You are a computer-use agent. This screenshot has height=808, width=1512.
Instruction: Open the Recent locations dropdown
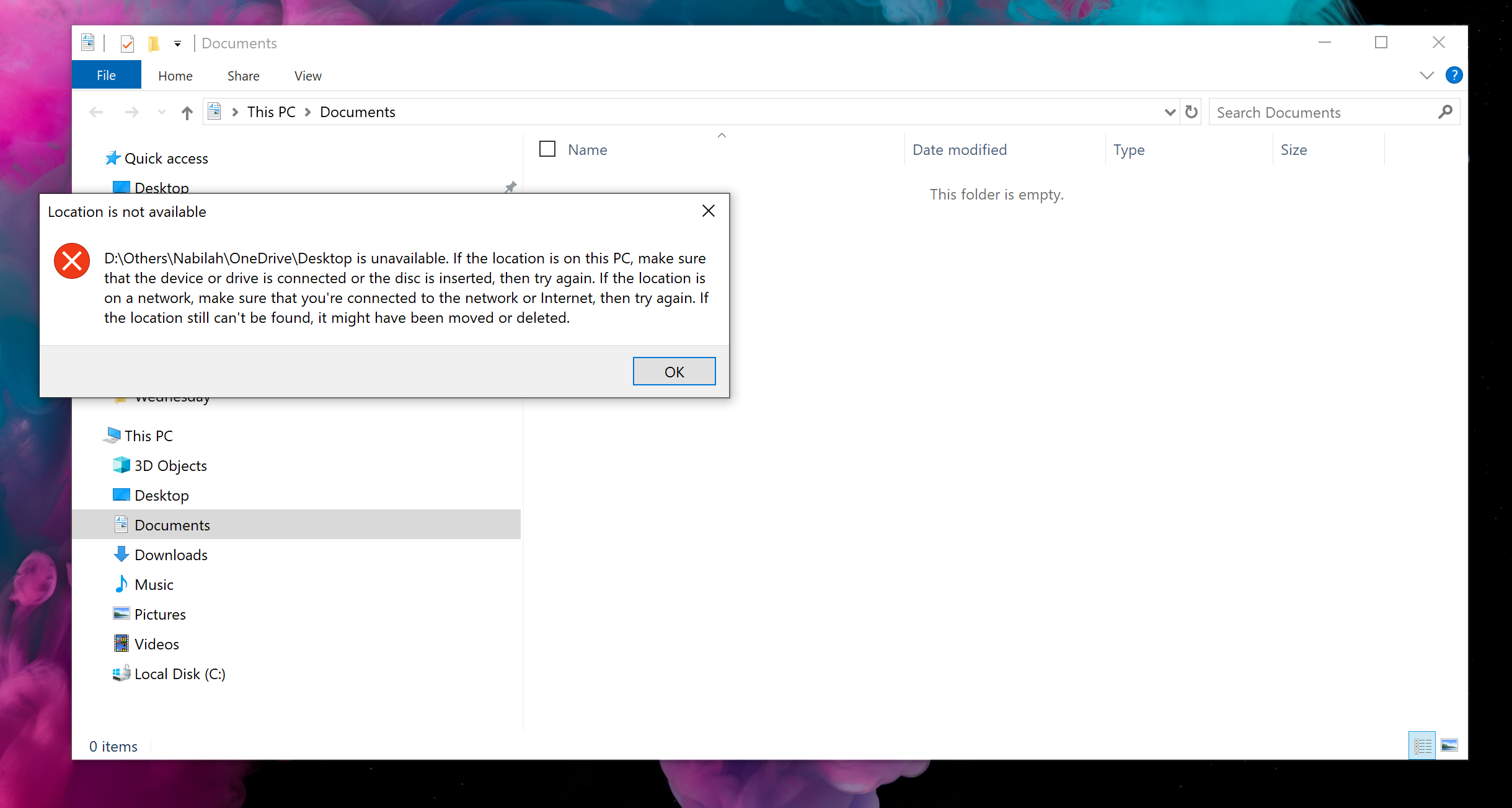point(162,112)
